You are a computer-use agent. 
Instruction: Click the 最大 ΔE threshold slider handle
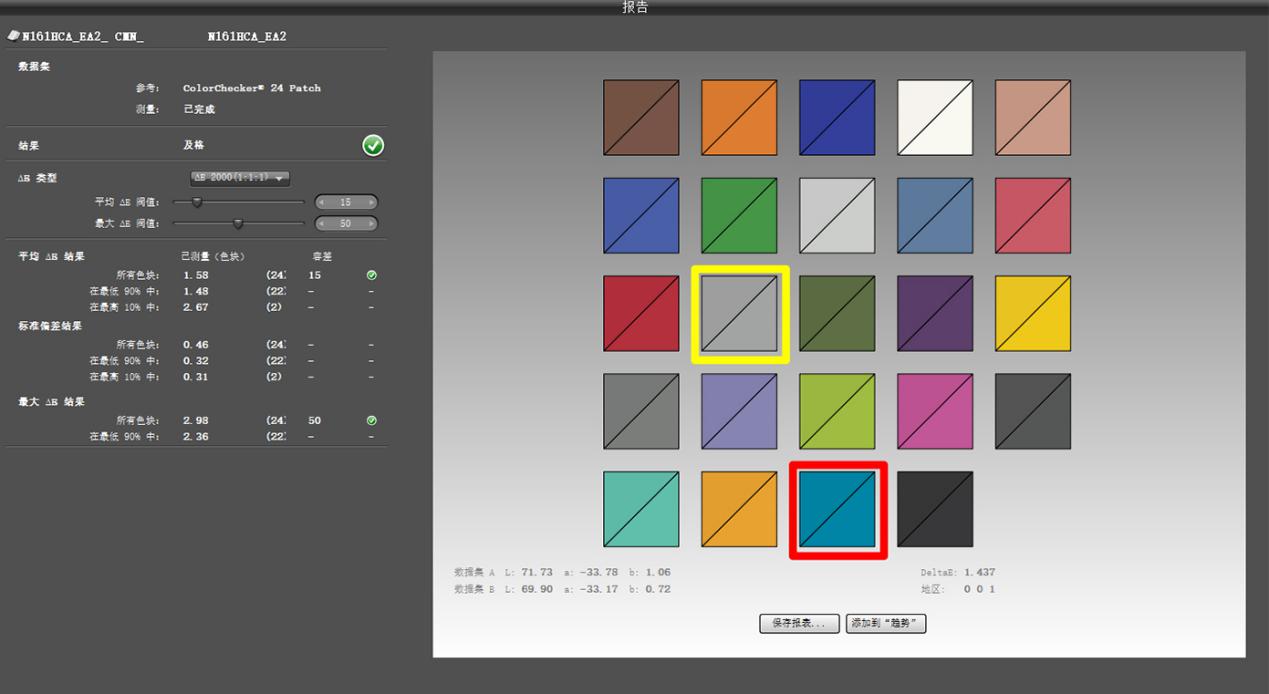tap(237, 222)
